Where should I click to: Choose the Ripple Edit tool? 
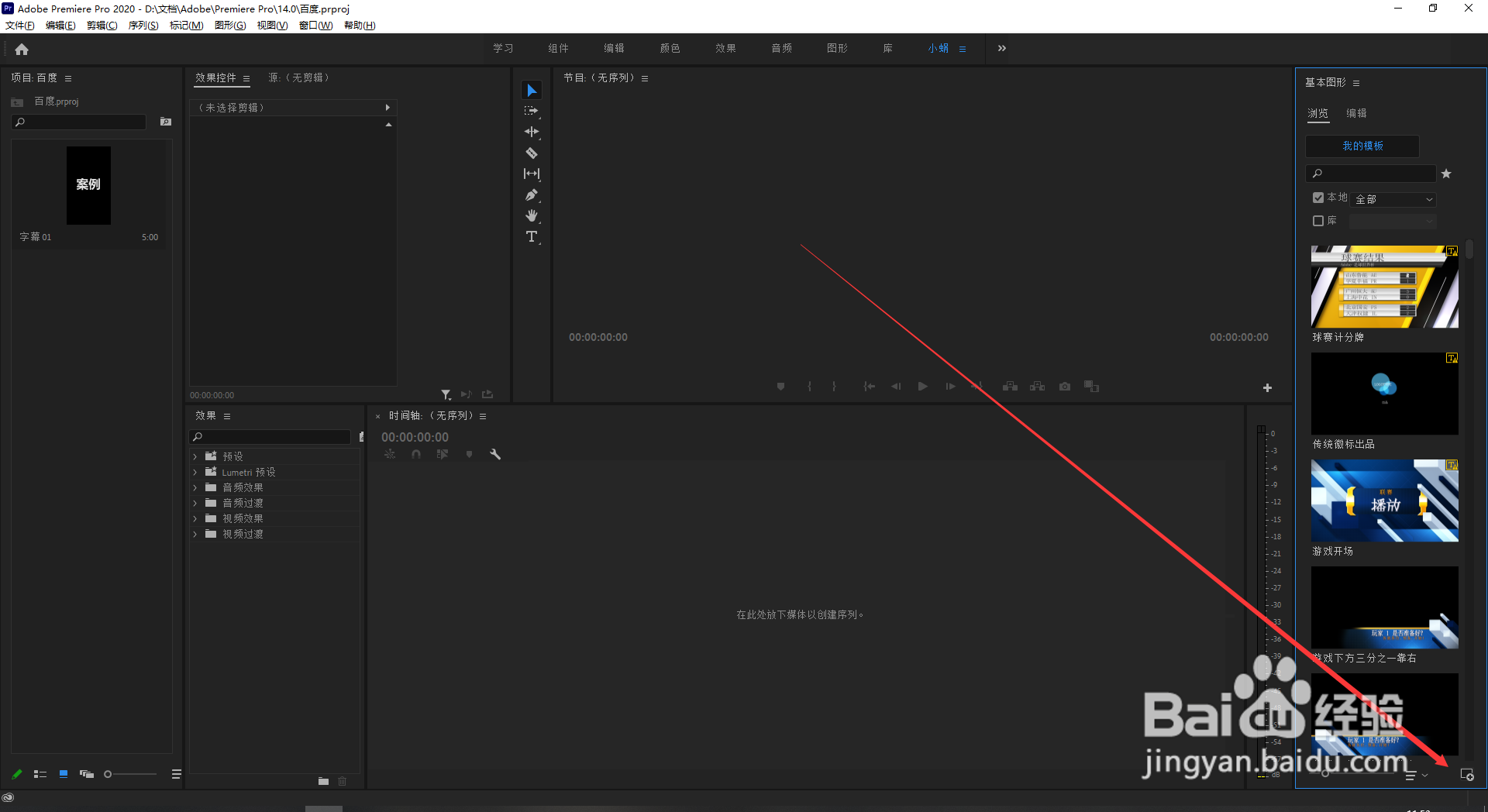click(532, 132)
